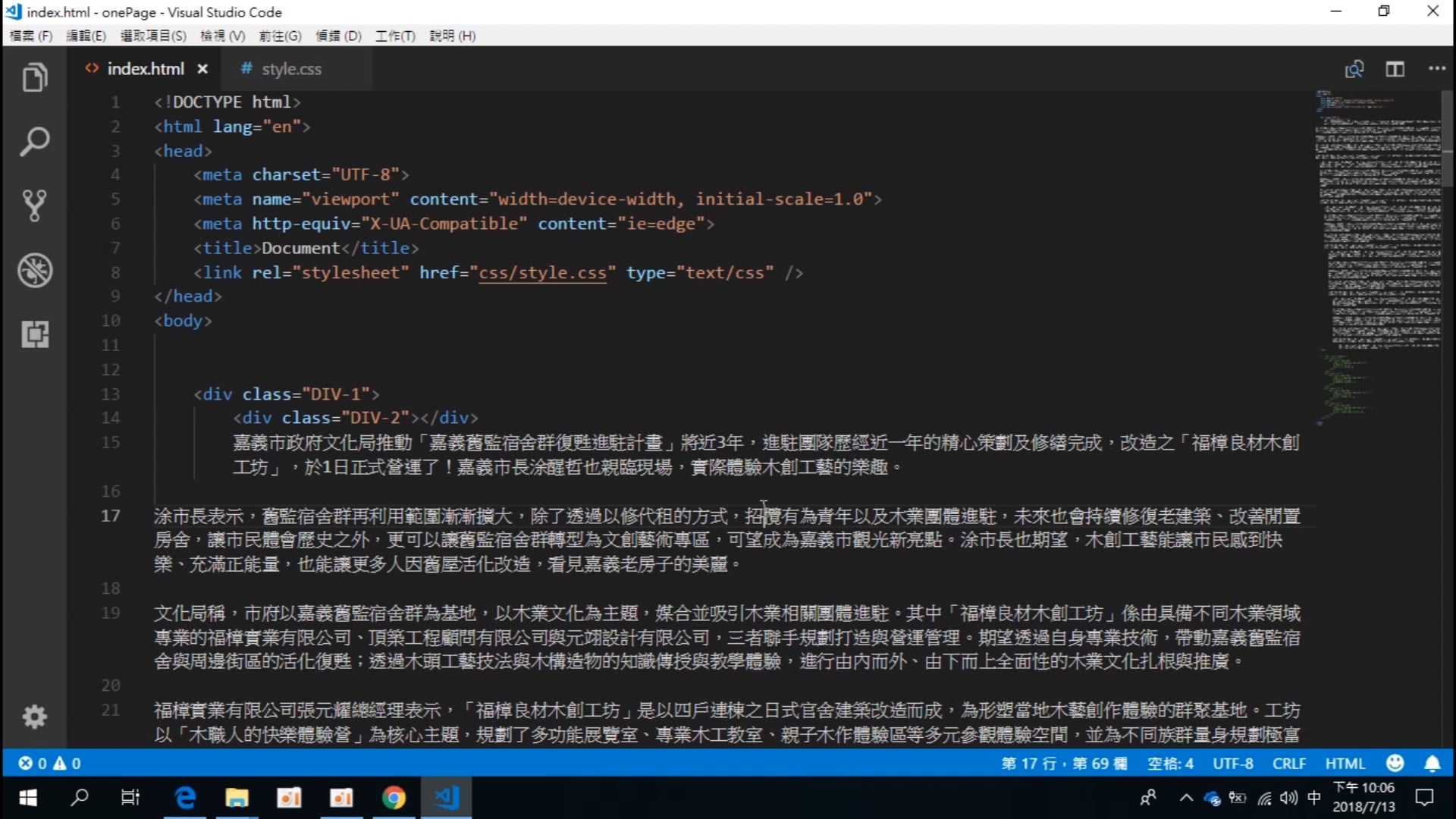Close the index.html tab
The width and height of the screenshot is (1456, 819).
pyautogui.click(x=202, y=69)
